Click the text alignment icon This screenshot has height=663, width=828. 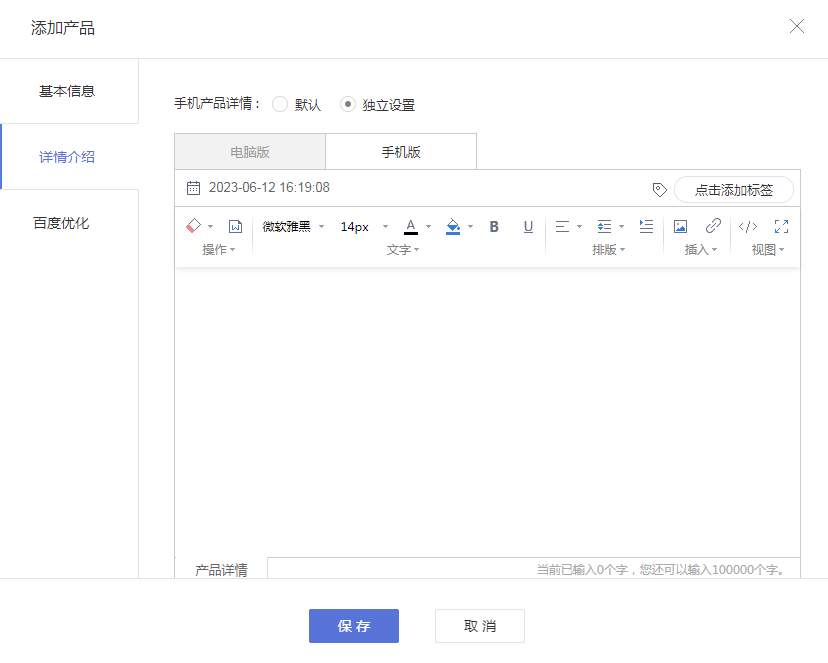click(x=562, y=226)
